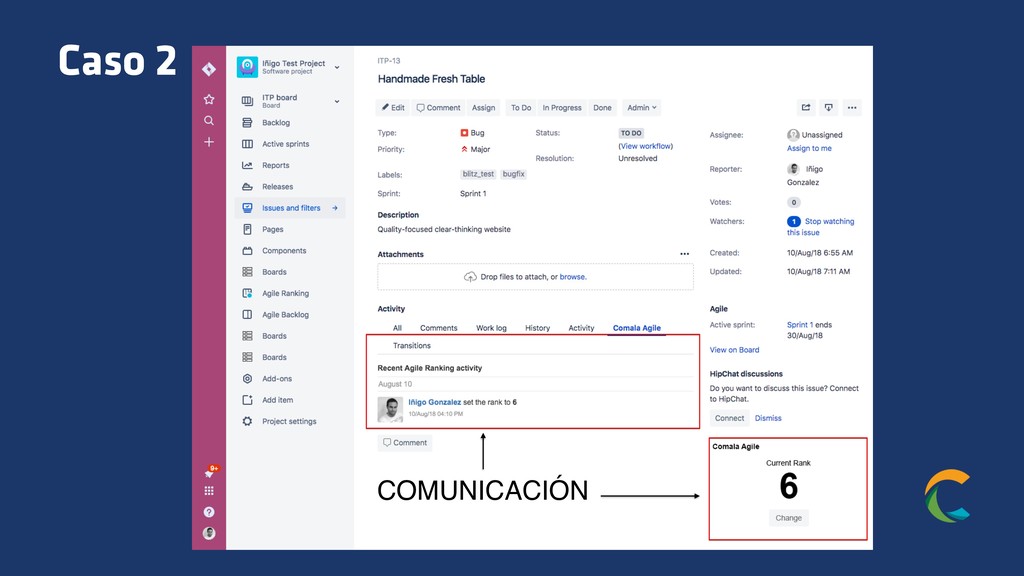Open the app switcher grid icon
The height and width of the screenshot is (576, 1024).
pyautogui.click(x=209, y=490)
